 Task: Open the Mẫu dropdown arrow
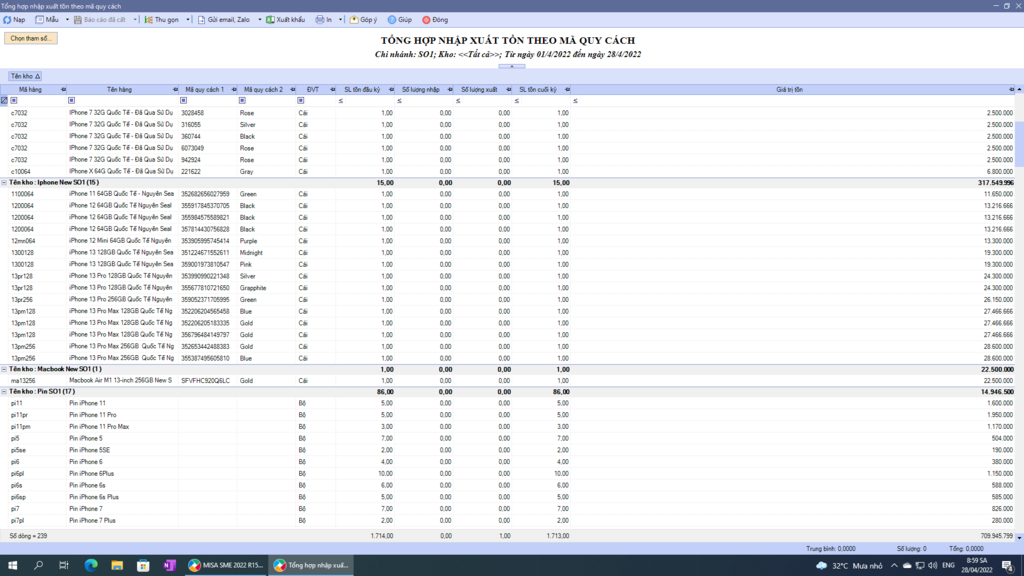coord(67,20)
